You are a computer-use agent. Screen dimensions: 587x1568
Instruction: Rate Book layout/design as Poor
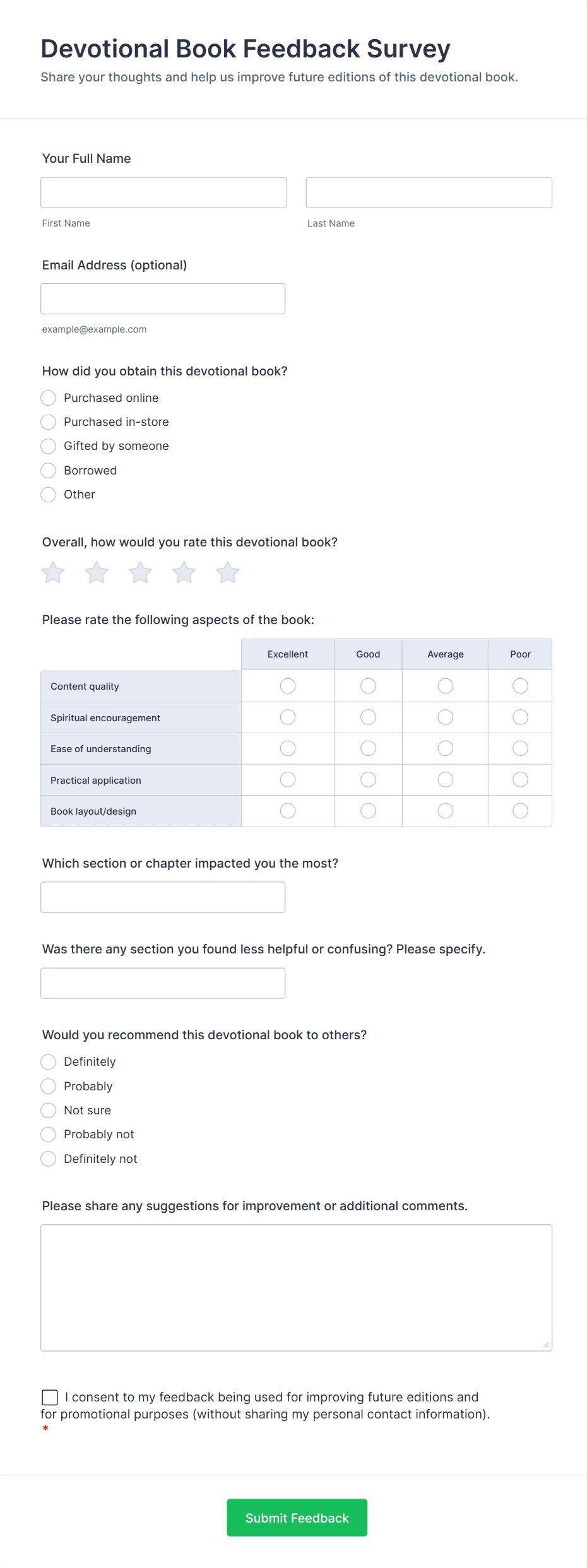[x=519, y=810]
